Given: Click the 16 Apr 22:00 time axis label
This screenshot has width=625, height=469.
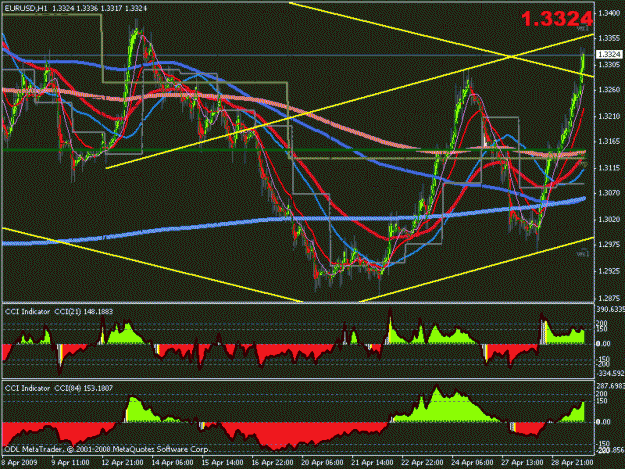Looking at the screenshot, I should 272,463.
